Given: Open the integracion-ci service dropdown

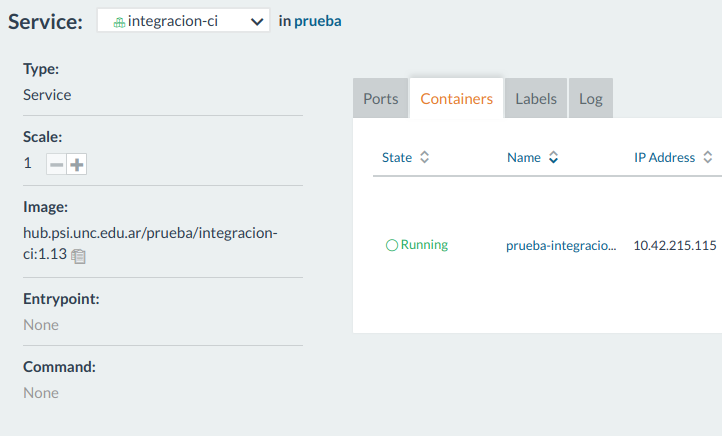Looking at the screenshot, I should (183, 21).
